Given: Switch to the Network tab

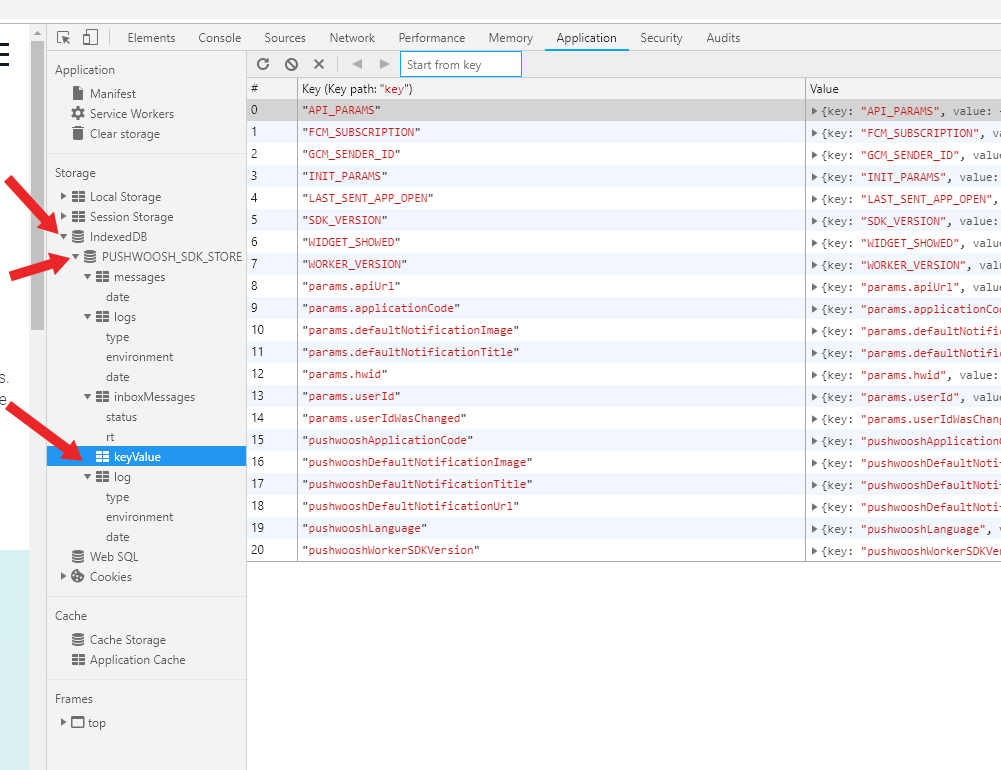Looking at the screenshot, I should click(352, 38).
